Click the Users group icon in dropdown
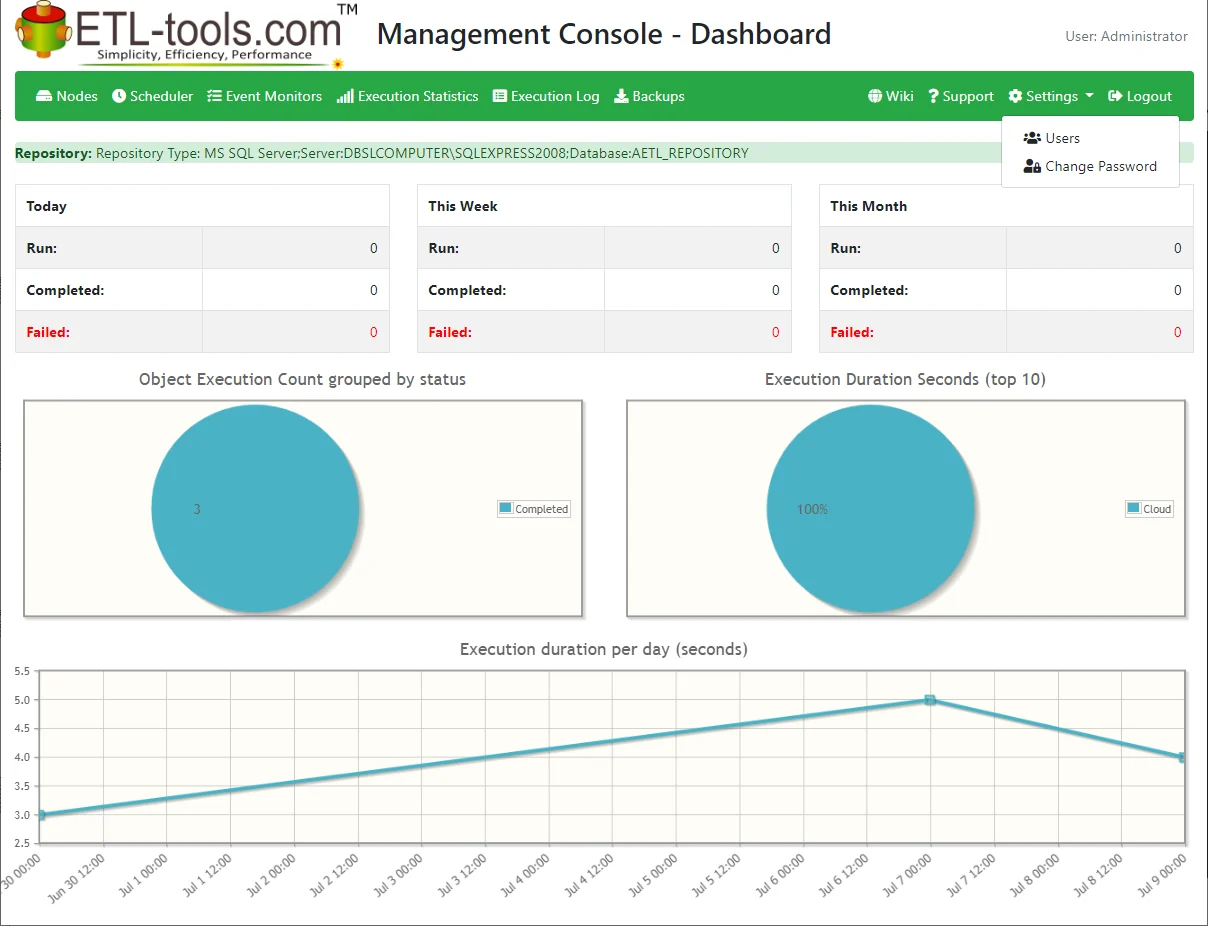1208x926 pixels. 1032,138
